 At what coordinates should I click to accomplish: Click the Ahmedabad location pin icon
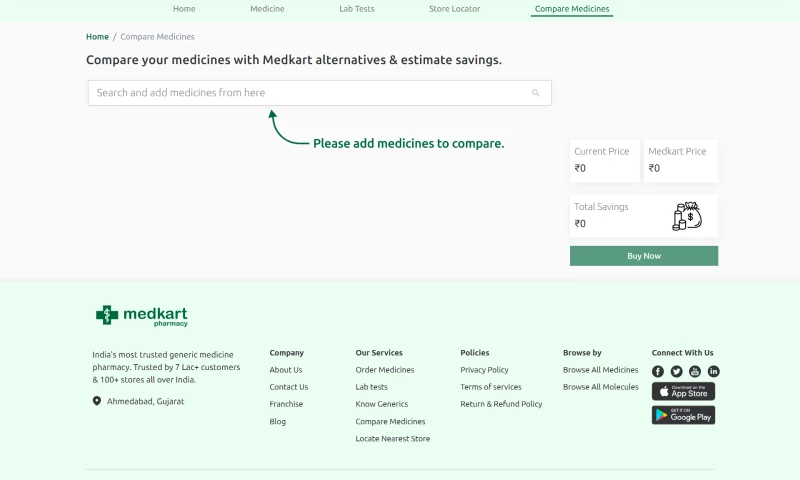[97, 401]
